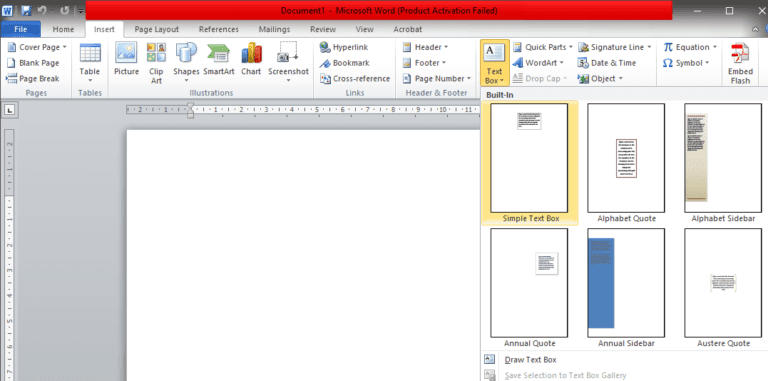768x381 pixels.
Task: Click the tab selector at ruler corner
Action: pyautogui.click(x=9, y=111)
